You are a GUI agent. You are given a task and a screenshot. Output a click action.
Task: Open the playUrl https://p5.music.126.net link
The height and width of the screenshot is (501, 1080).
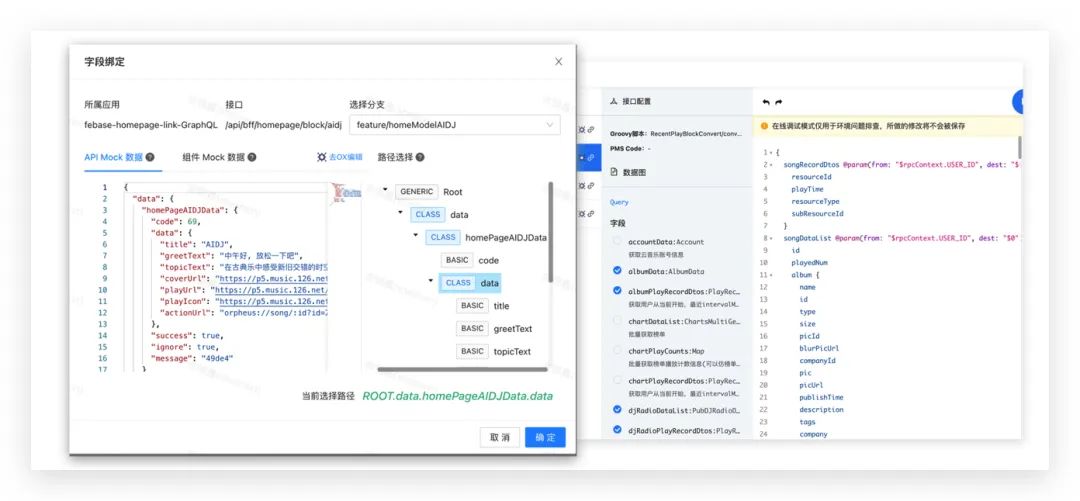pyautogui.click(x=269, y=291)
